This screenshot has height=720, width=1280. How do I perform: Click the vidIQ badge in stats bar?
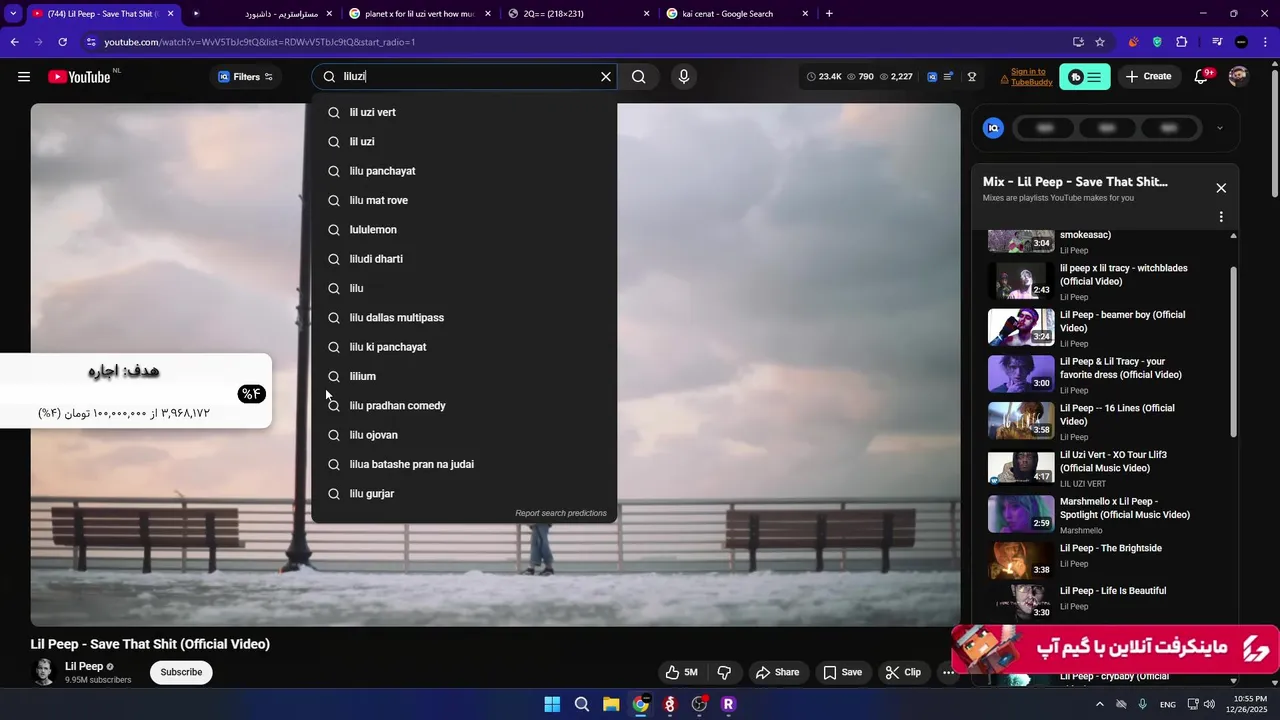click(932, 77)
